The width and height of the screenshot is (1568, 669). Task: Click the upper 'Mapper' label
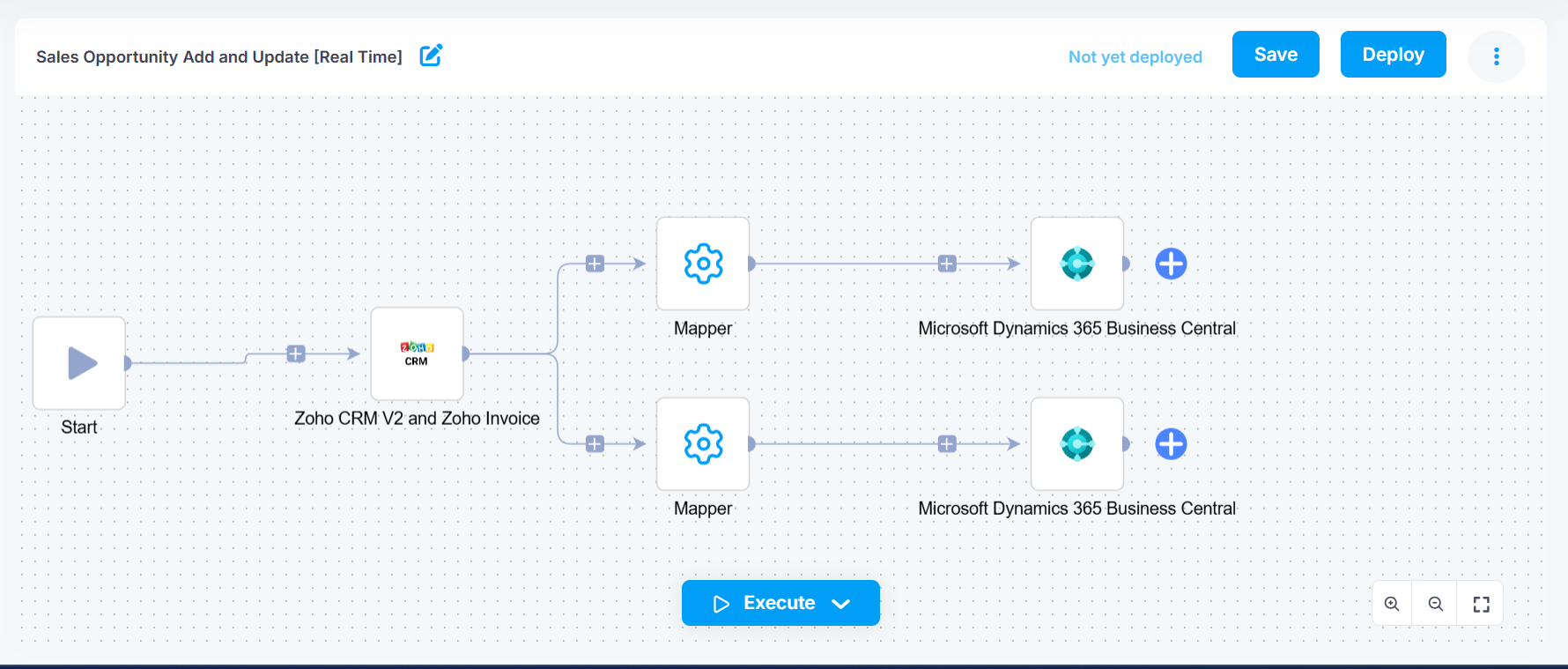click(x=703, y=328)
